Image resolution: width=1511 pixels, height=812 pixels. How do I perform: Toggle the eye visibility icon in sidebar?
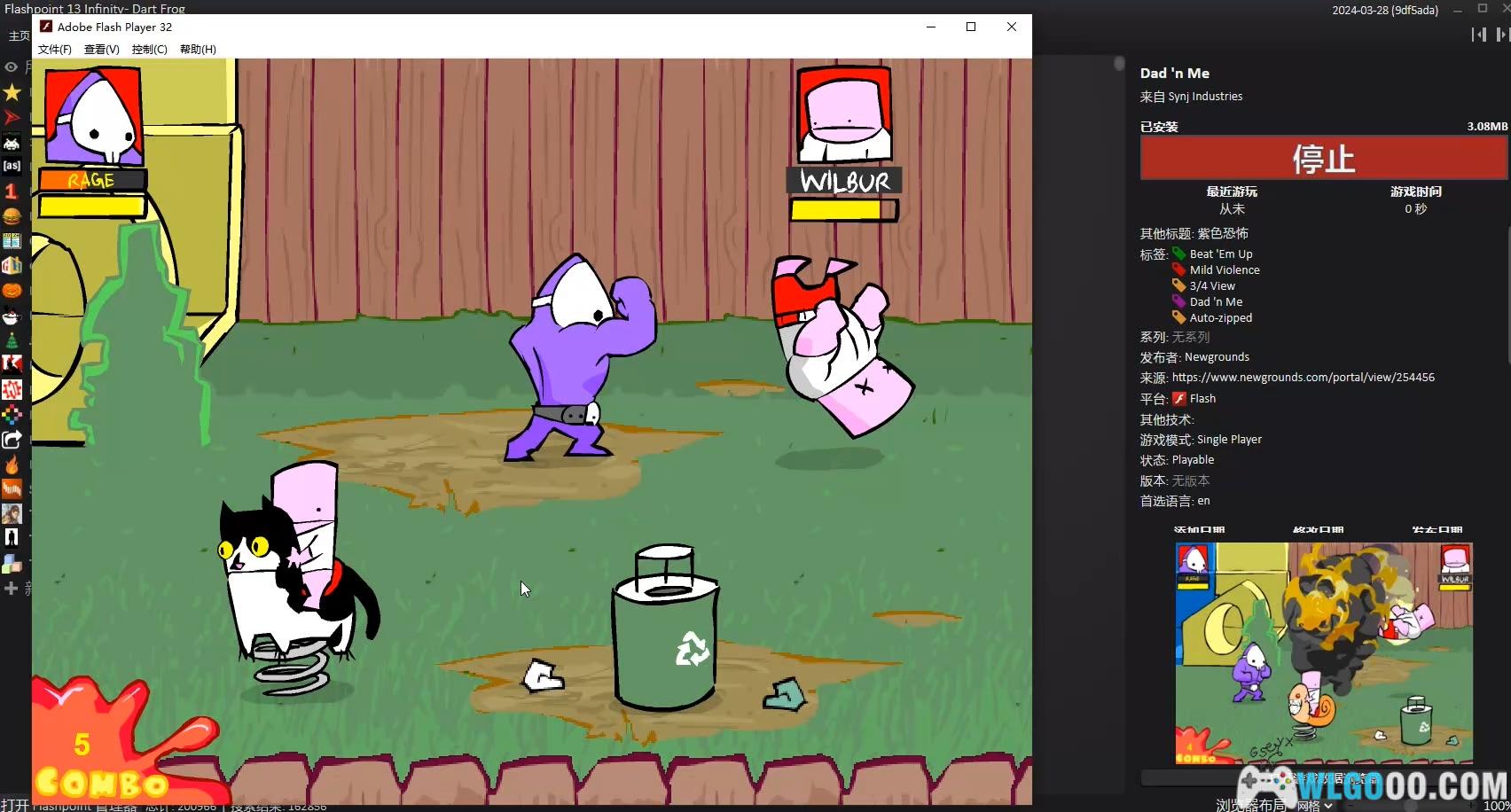point(11,67)
